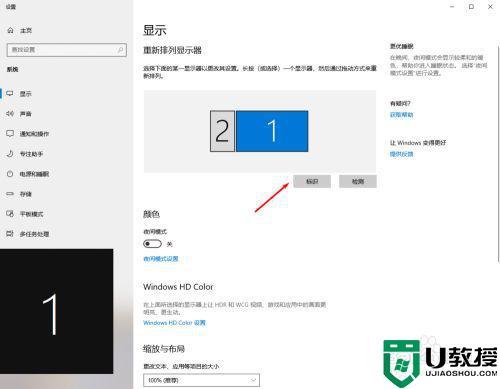
Task: Select the Display monitor icon
Action: (10, 94)
